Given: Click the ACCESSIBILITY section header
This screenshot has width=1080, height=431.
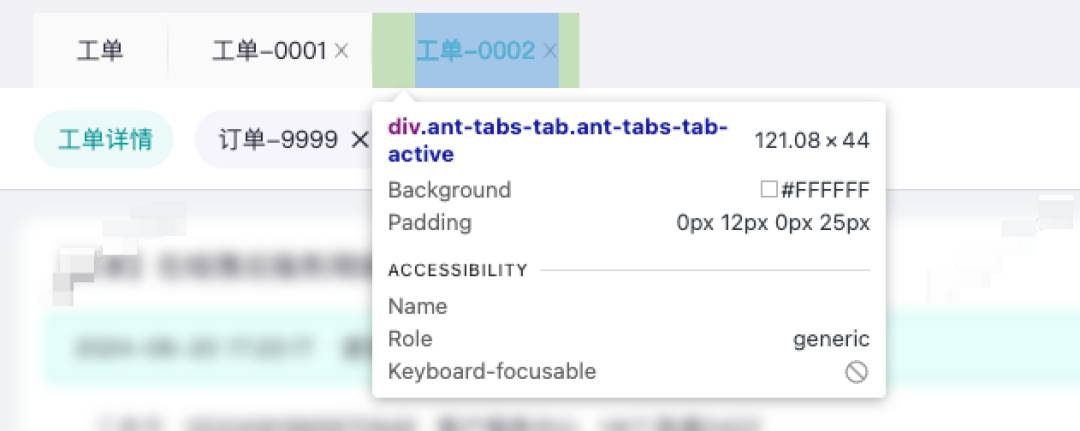Looking at the screenshot, I should point(458,270).
